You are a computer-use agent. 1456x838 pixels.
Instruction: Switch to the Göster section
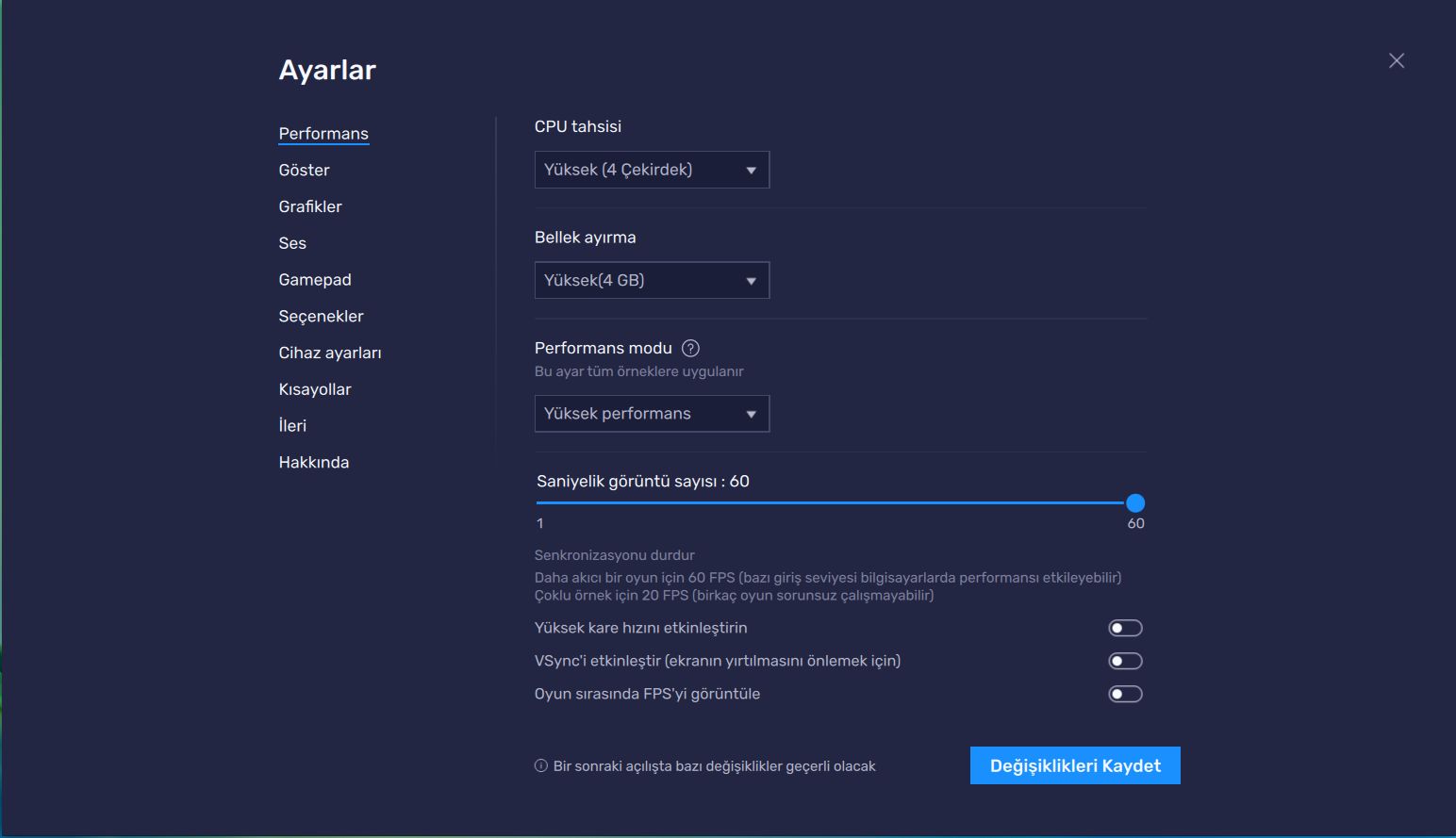pyautogui.click(x=304, y=171)
